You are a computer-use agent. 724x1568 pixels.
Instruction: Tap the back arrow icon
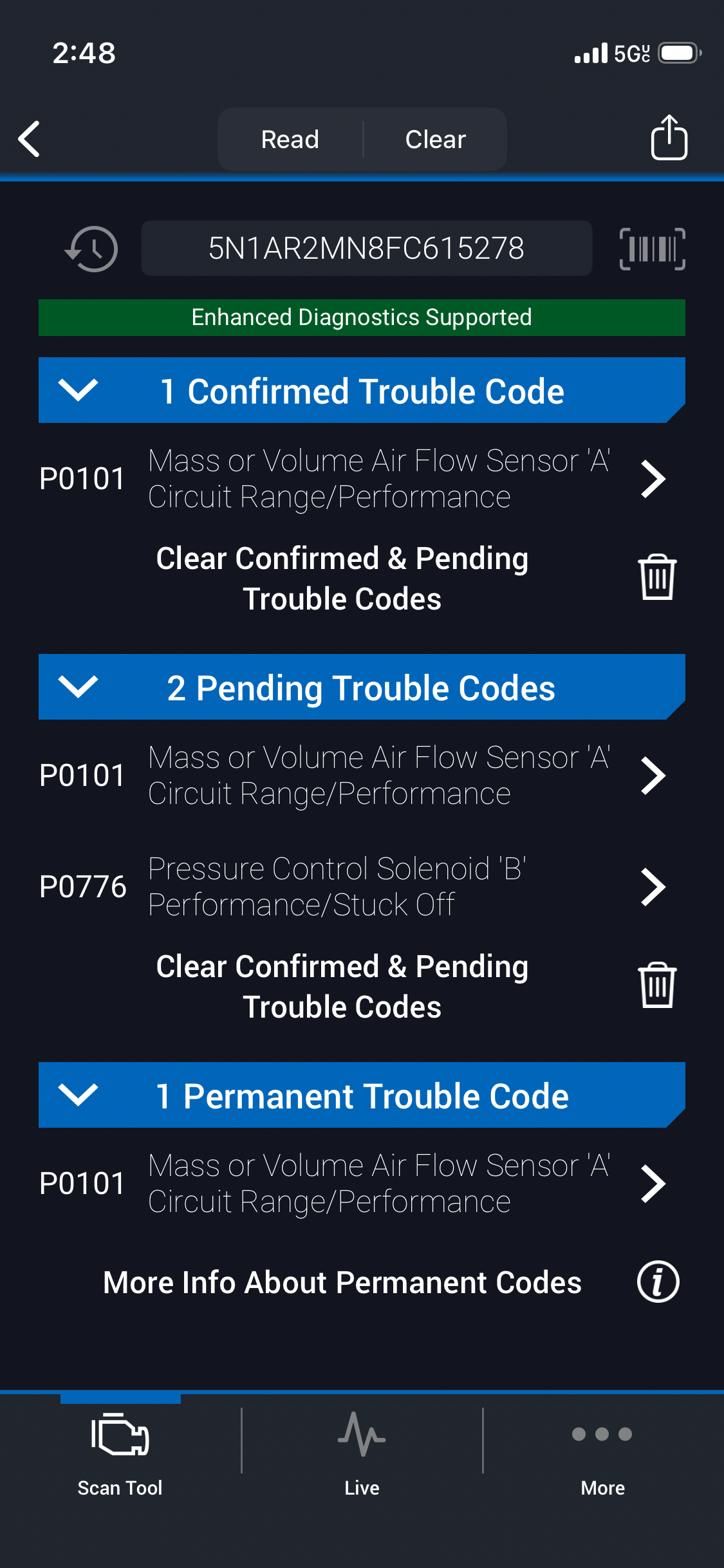coord(30,139)
